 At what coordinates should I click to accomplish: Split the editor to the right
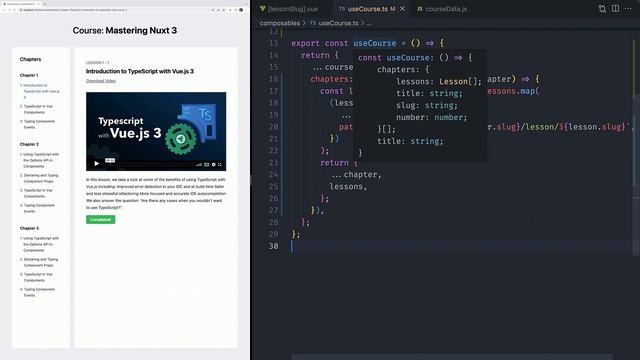click(616, 9)
